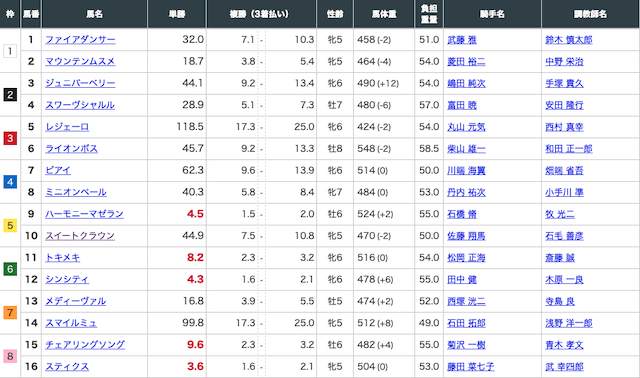Open jockey link 佐藤 翔馬
Viewport: 640px width, 378px height.
point(467,236)
